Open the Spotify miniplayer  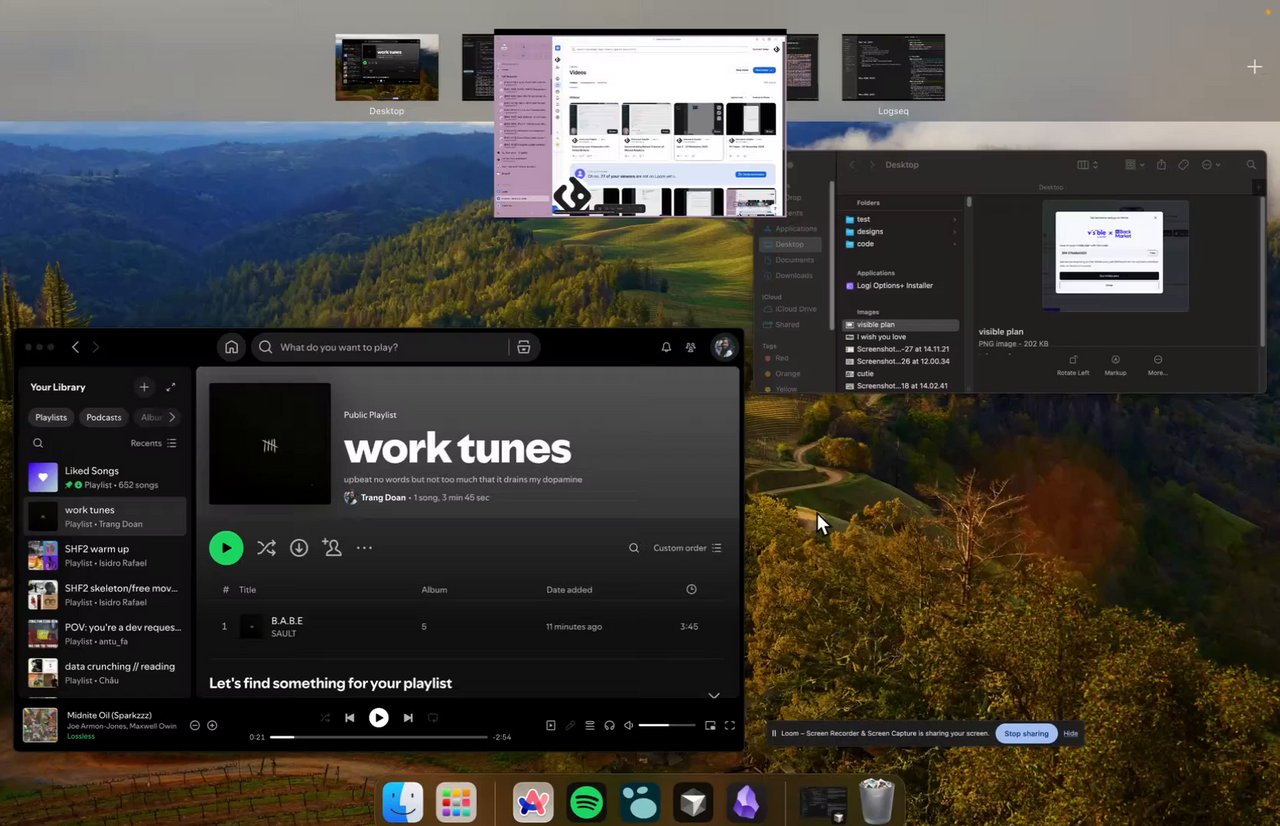point(710,725)
